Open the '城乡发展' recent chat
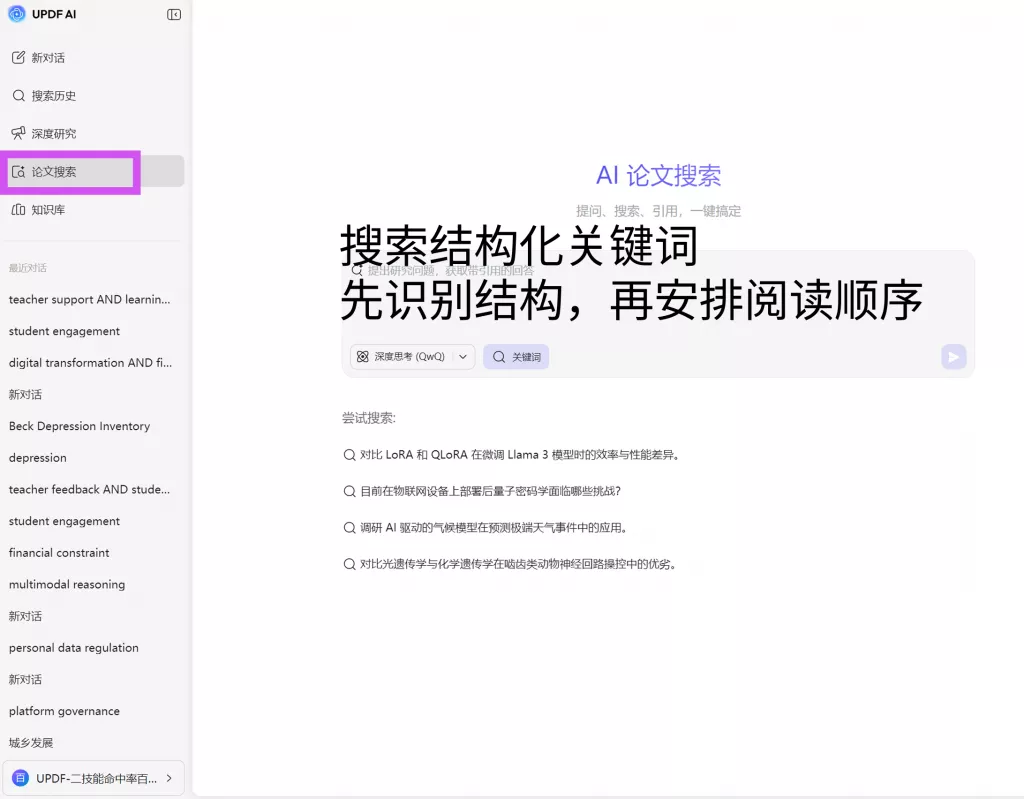 pyautogui.click(x=32, y=742)
